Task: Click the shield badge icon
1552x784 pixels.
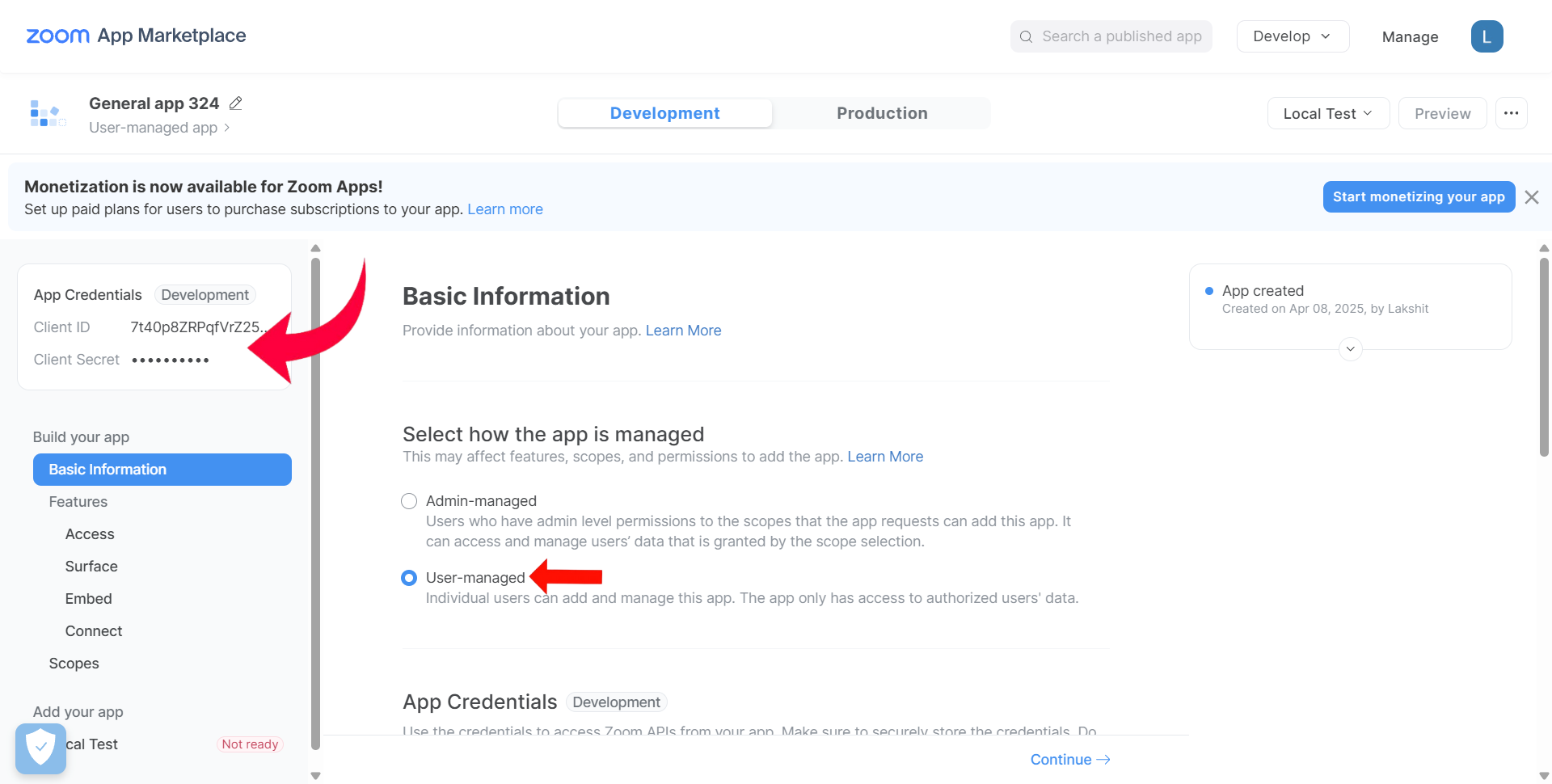Action: point(40,748)
